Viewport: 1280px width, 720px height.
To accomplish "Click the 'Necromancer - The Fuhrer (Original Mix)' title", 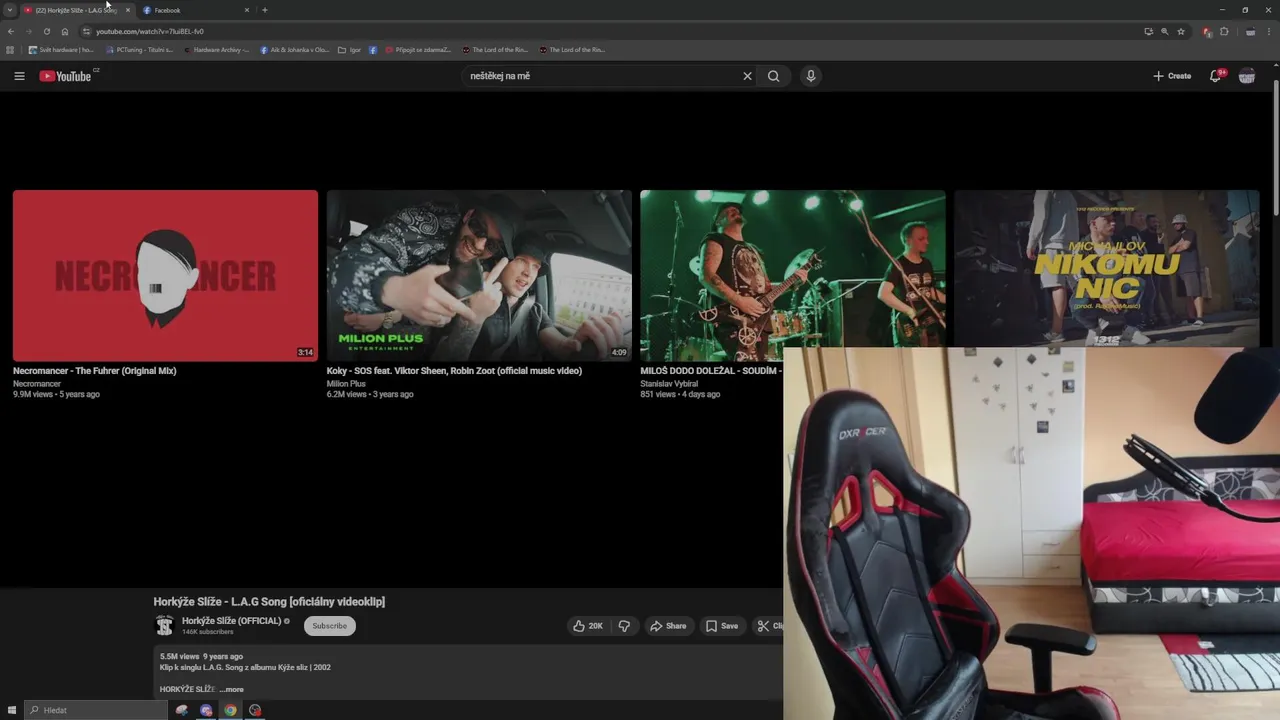I will (x=95, y=371).
